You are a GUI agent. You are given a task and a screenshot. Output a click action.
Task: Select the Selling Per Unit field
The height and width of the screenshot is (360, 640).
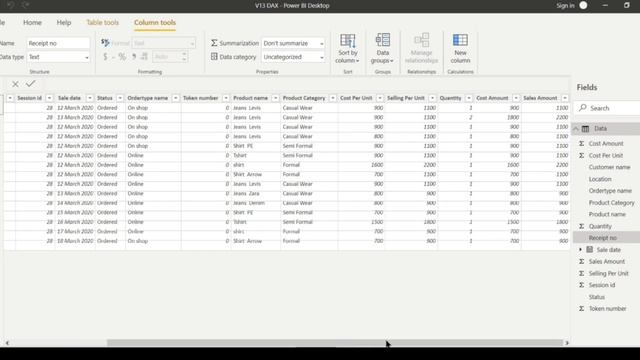pos(608,273)
